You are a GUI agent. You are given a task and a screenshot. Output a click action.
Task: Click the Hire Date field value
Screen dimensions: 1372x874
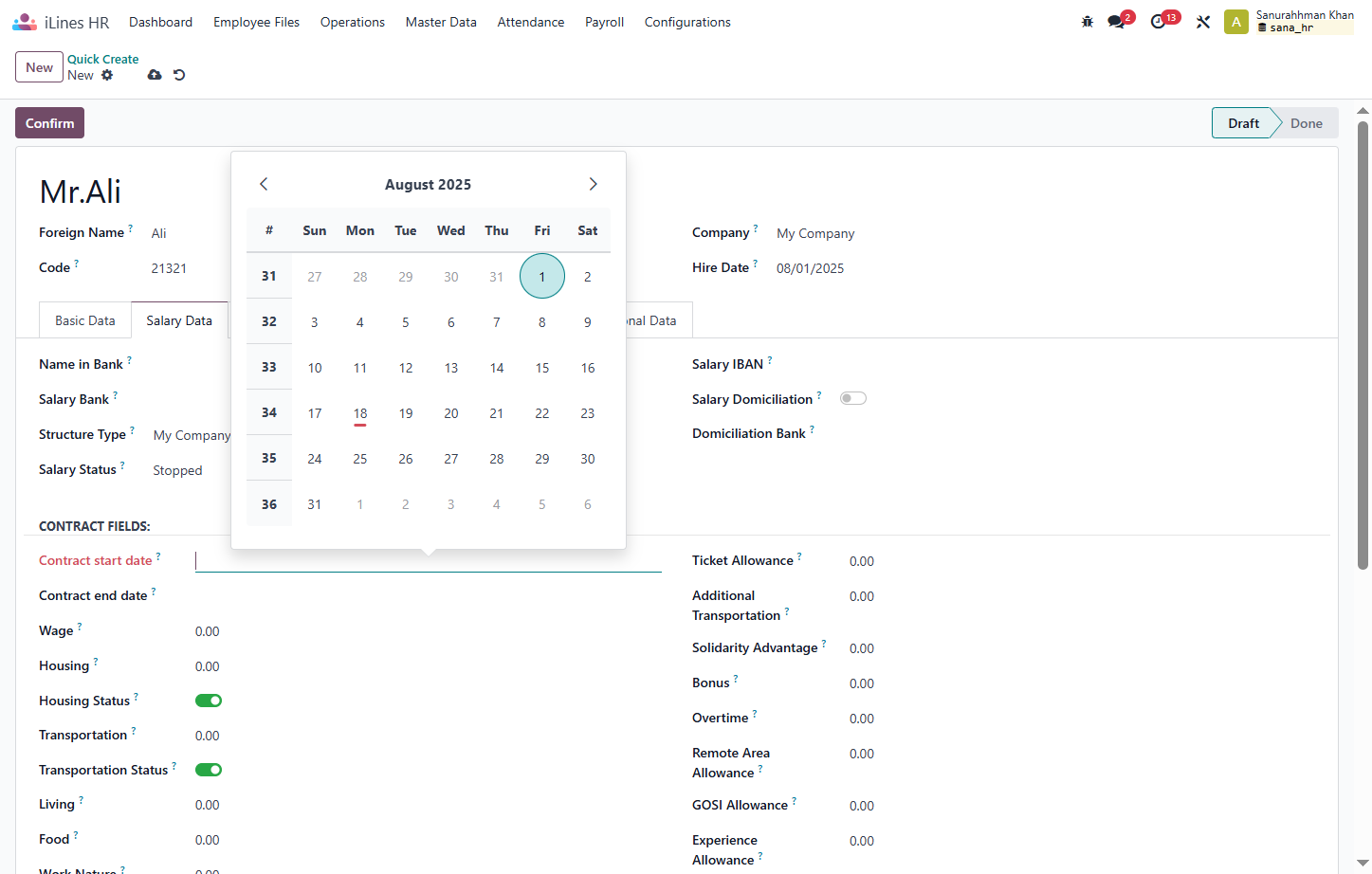810,268
